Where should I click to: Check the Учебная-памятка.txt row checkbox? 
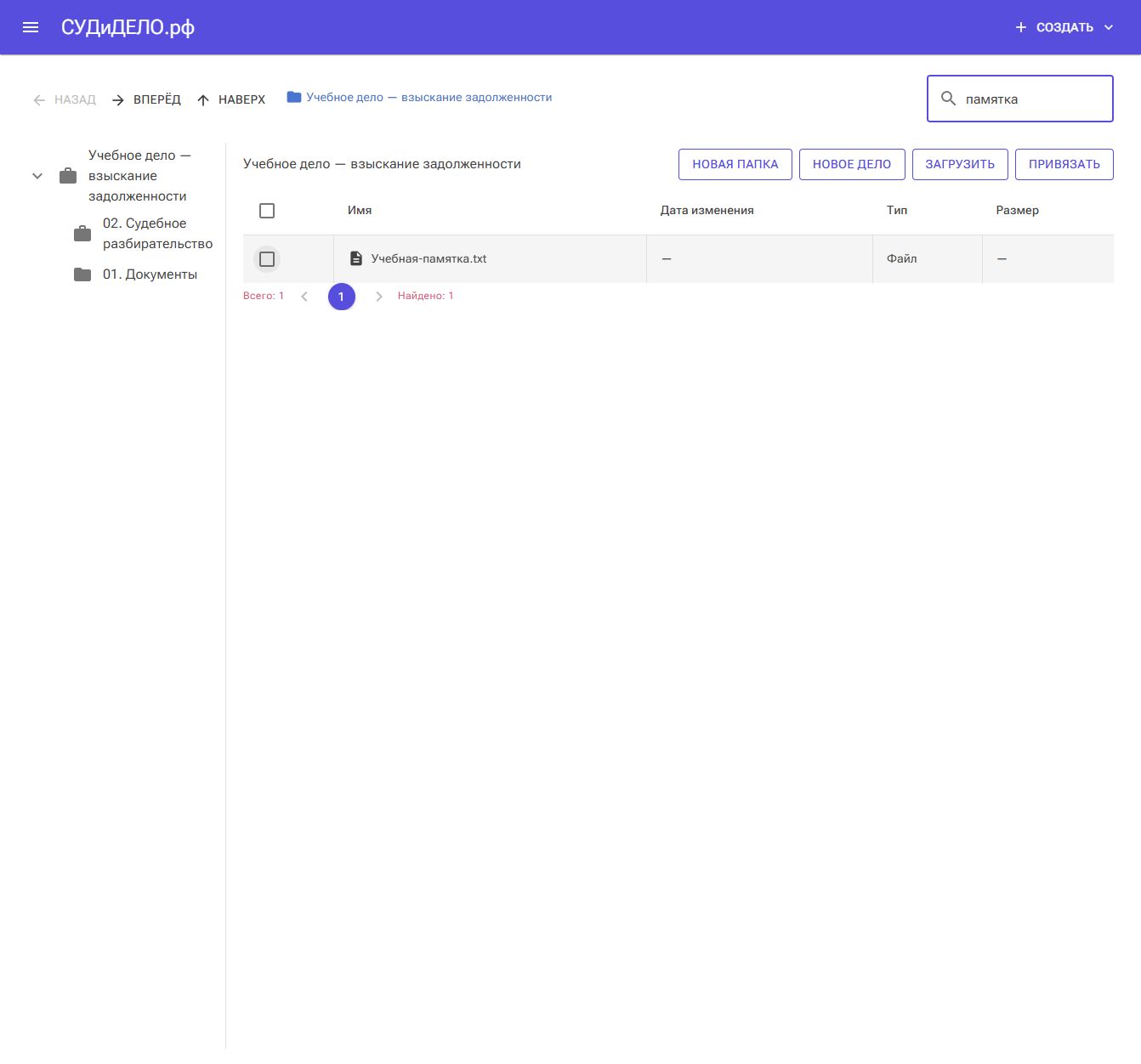click(267, 259)
